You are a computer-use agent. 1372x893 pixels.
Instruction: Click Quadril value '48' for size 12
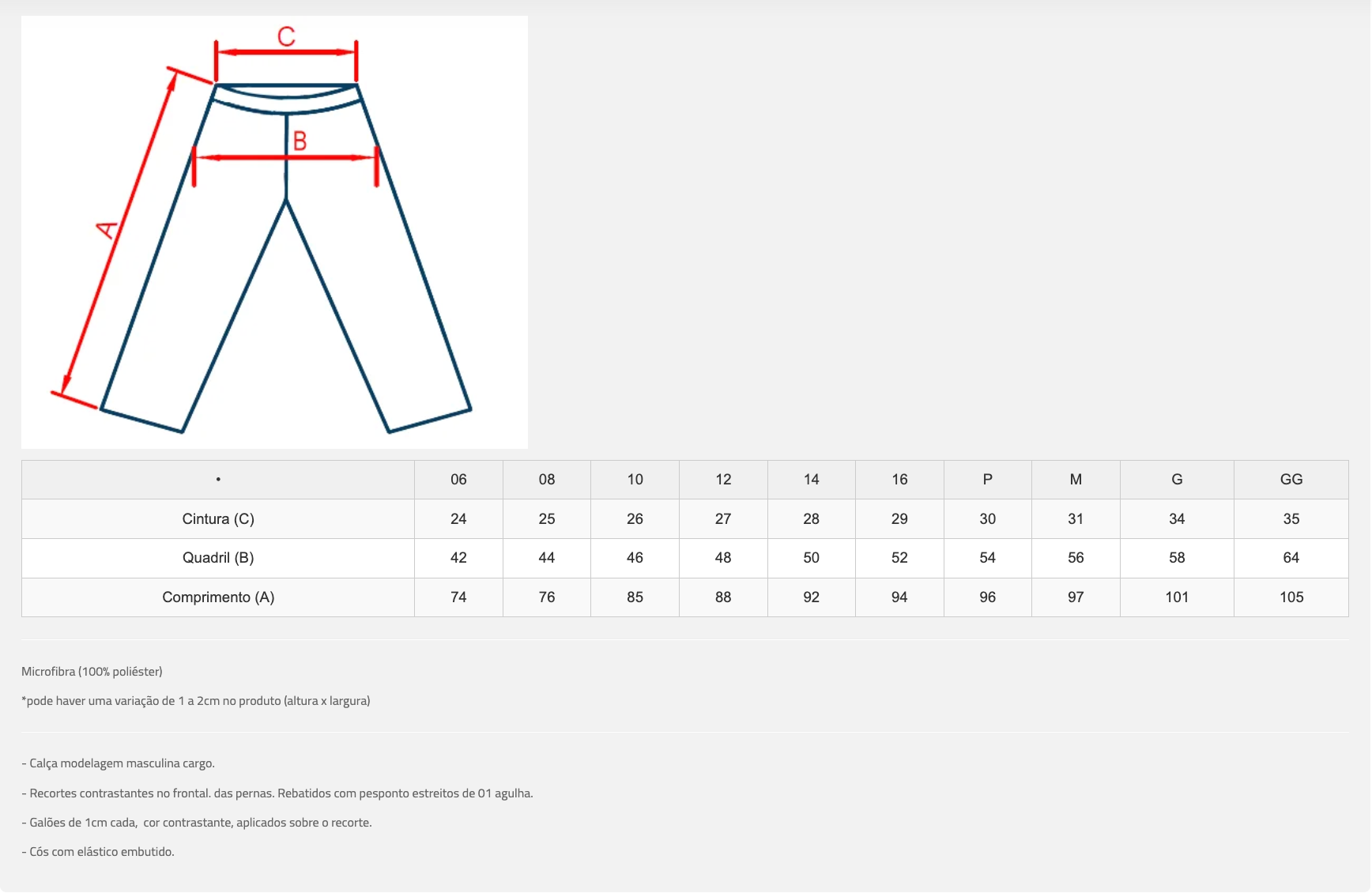723,558
